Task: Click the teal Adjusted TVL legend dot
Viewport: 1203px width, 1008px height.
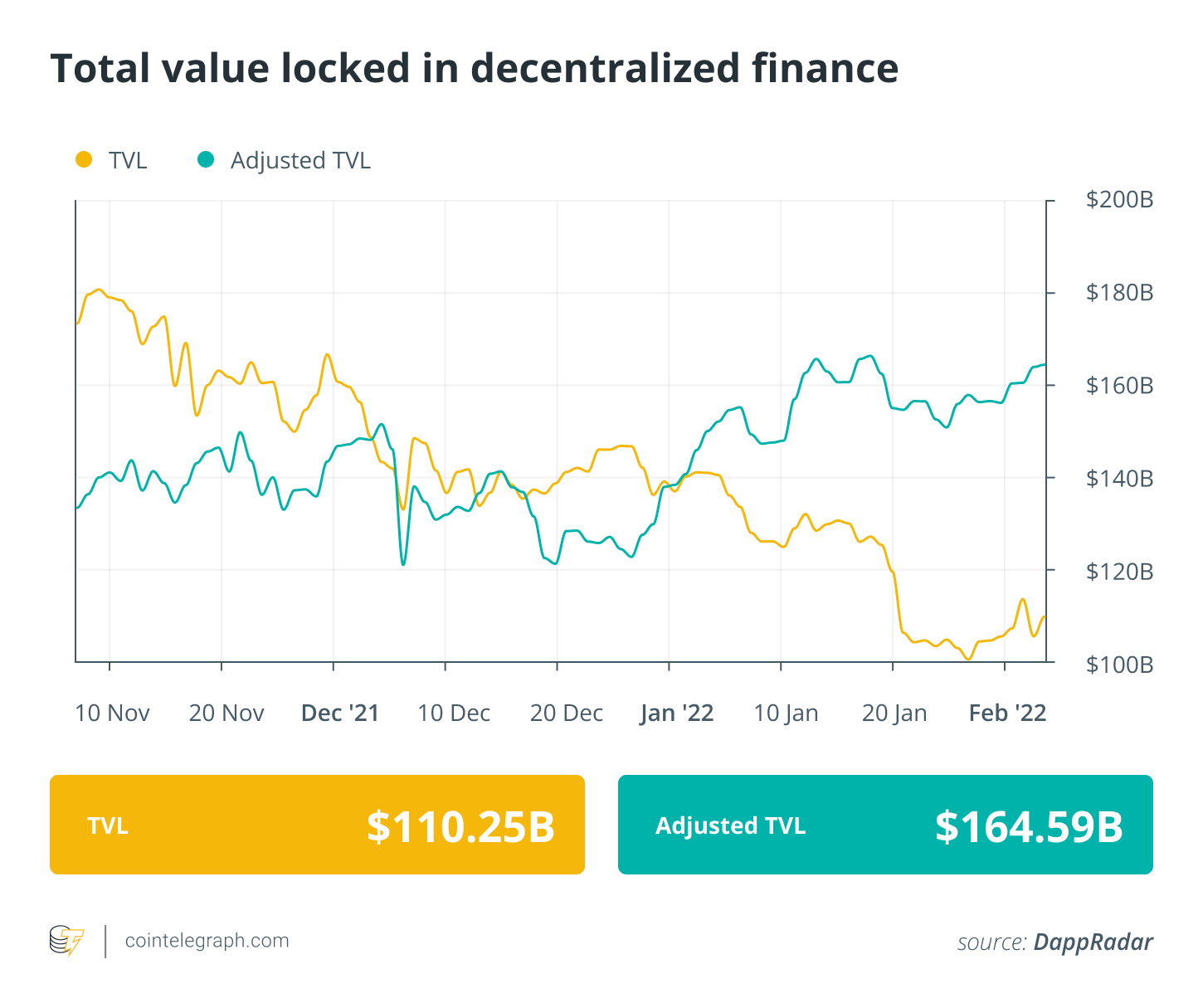Action: click(206, 159)
